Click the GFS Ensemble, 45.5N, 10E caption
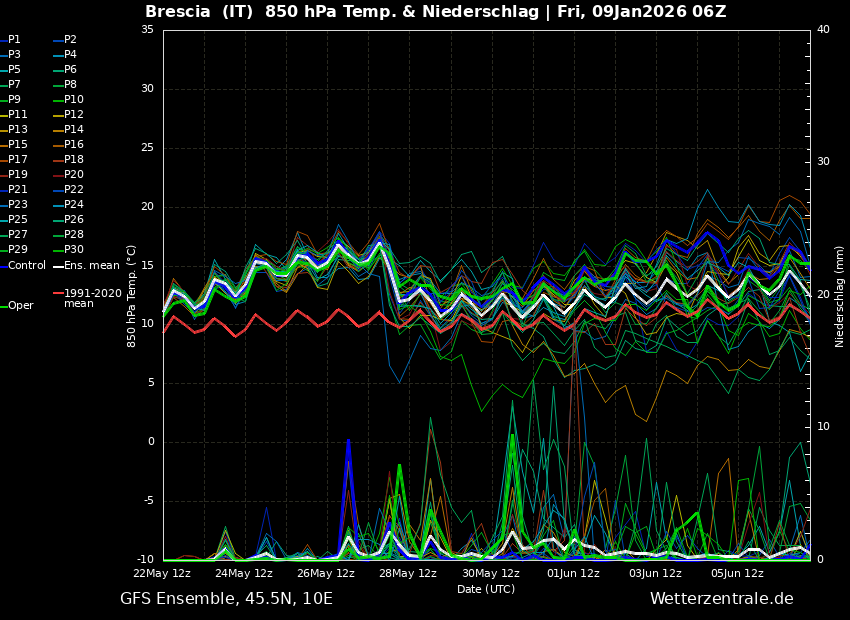 point(226,599)
